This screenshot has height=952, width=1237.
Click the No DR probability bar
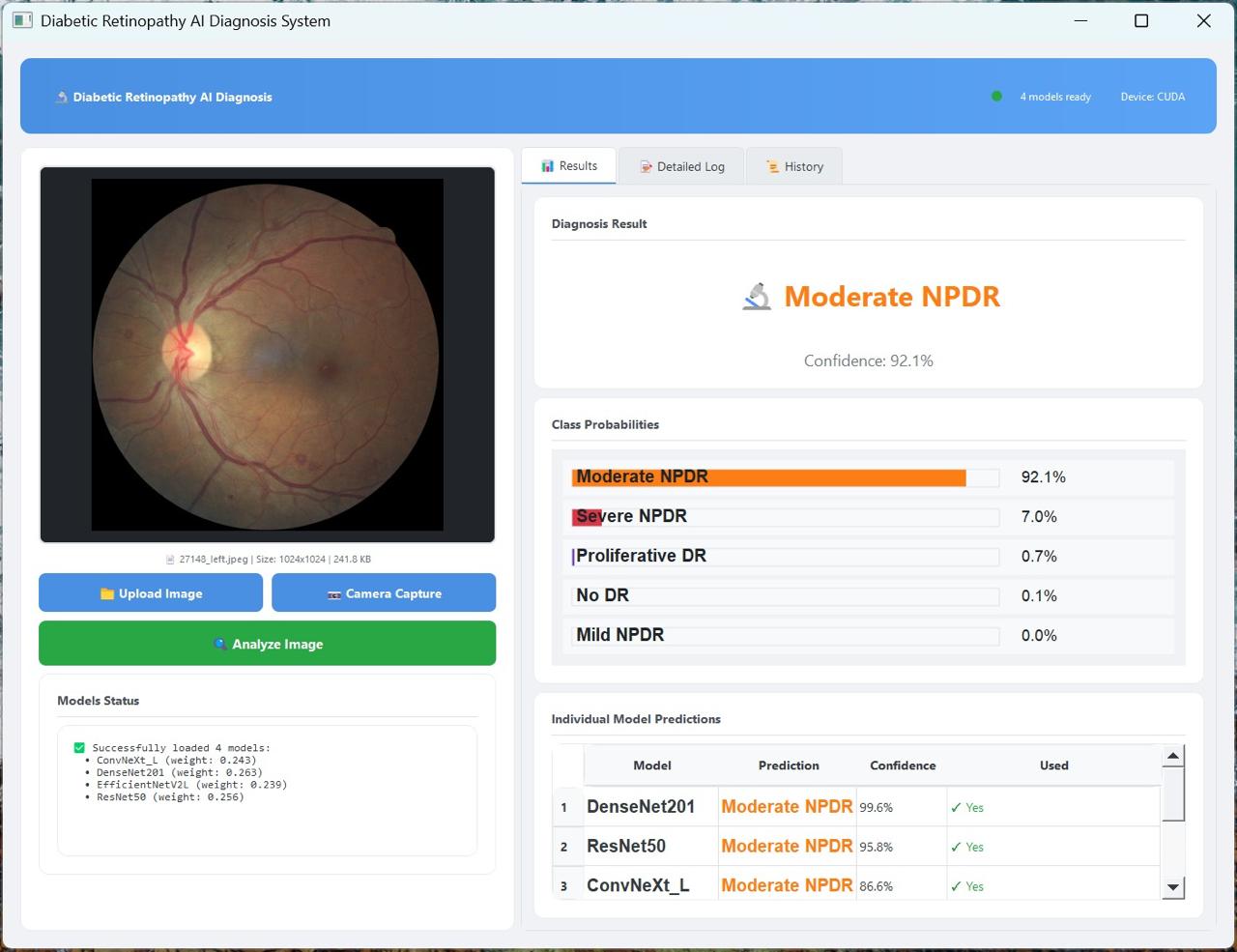(x=785, y=596)
